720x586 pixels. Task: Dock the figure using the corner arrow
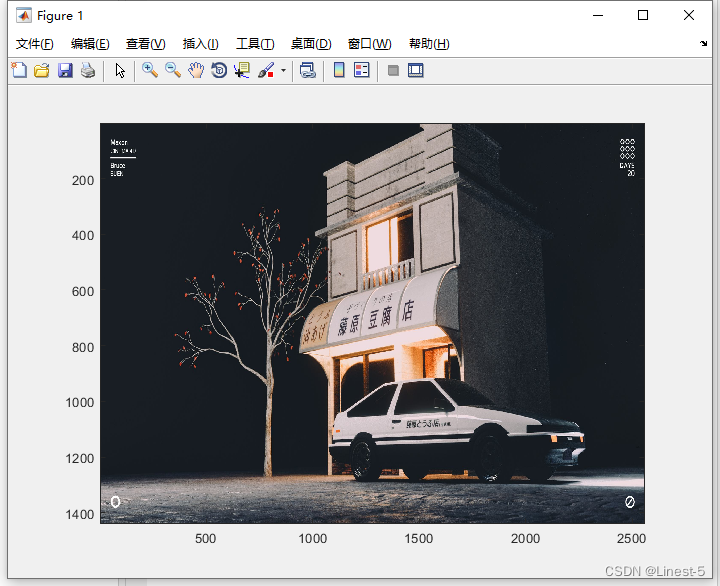[703, 44]
